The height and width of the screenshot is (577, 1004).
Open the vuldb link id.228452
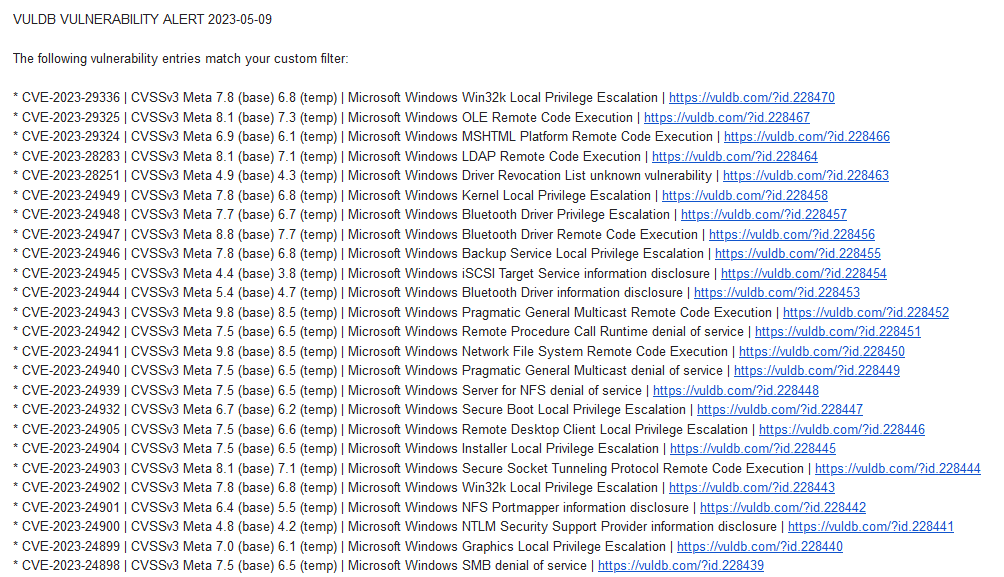point(866,313)
